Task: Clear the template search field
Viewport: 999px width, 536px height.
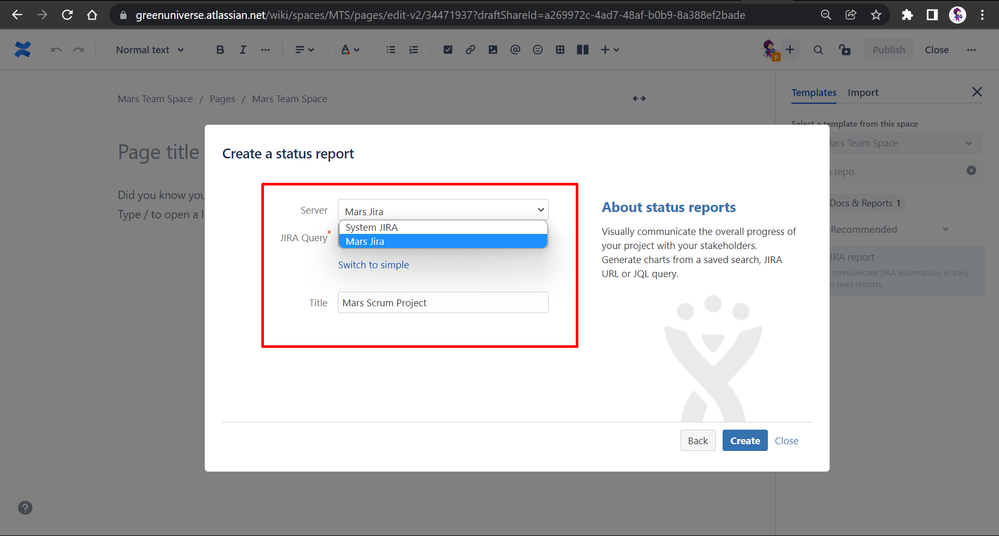Action: (x=971, y=170)
